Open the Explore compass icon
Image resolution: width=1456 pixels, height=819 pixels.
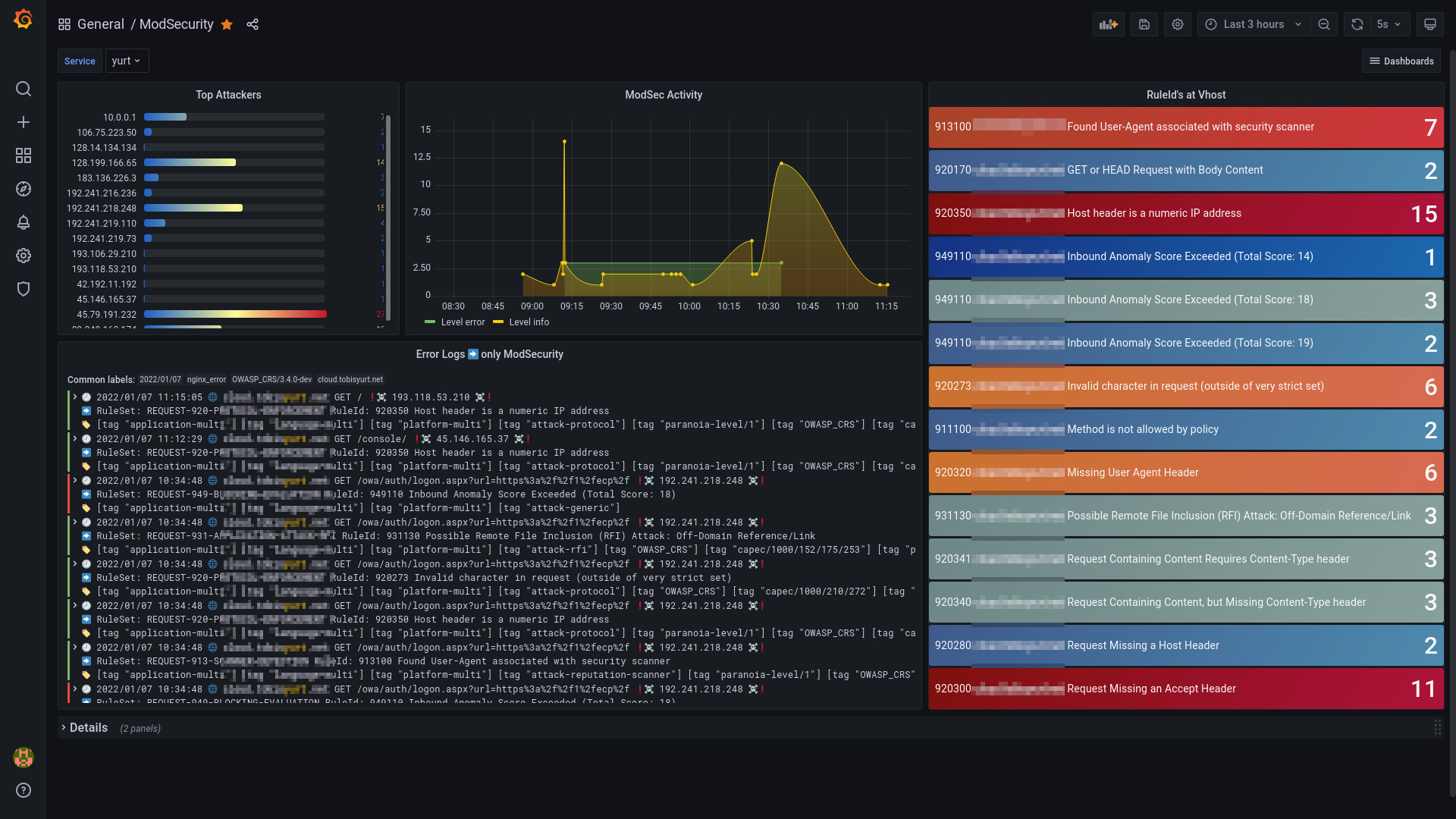point(24,189)
